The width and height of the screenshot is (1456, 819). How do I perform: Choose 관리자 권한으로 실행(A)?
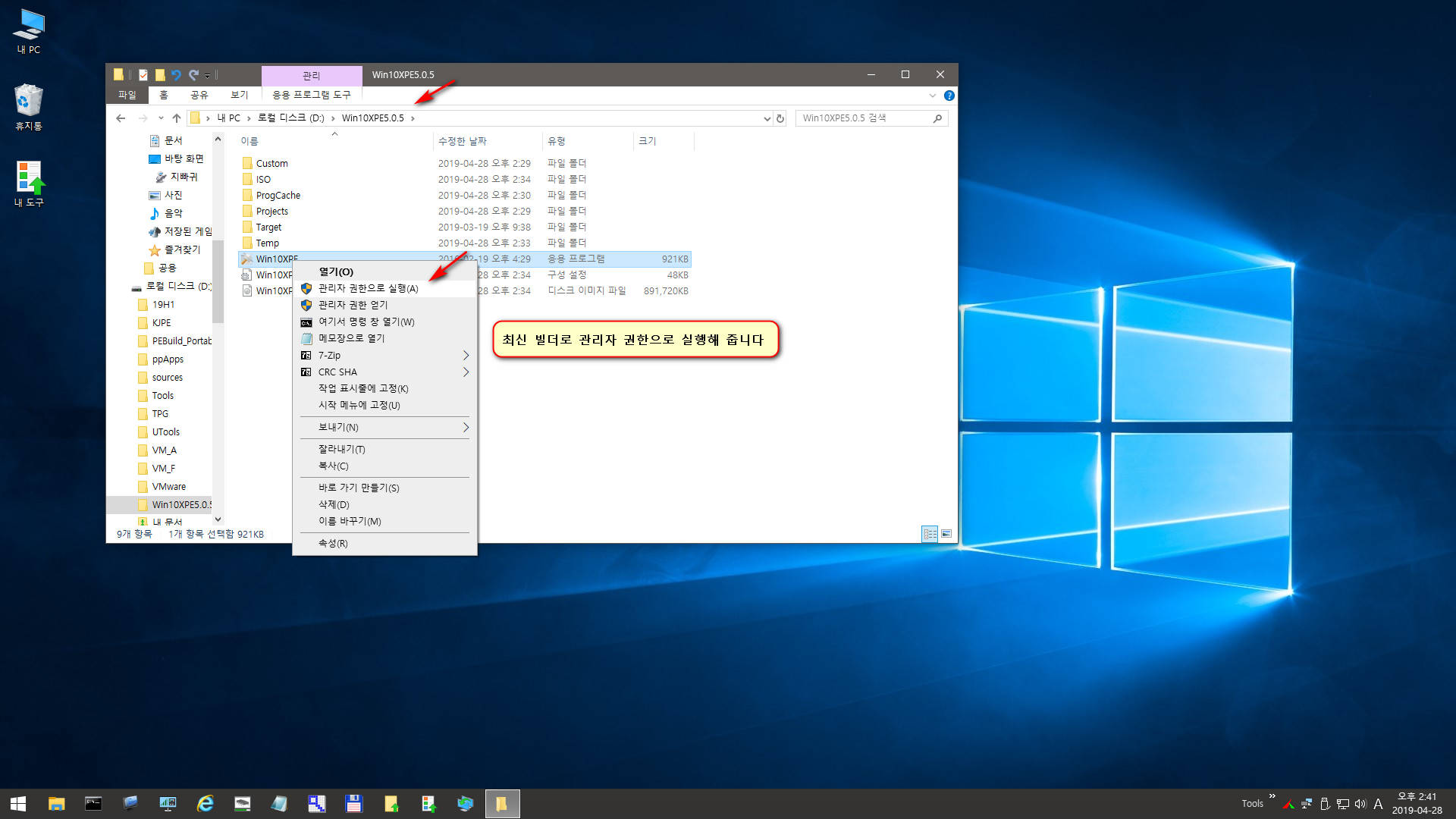(384, 288)
